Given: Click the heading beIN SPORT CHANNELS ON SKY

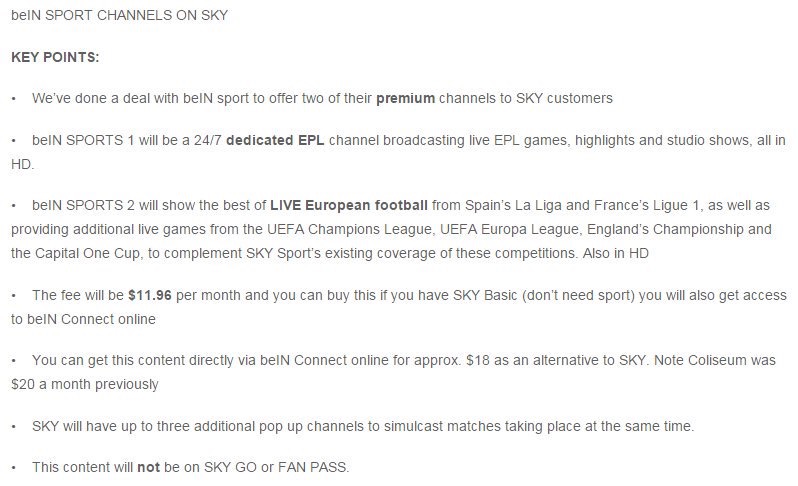Looking at the screenshot, I should 120,15.
